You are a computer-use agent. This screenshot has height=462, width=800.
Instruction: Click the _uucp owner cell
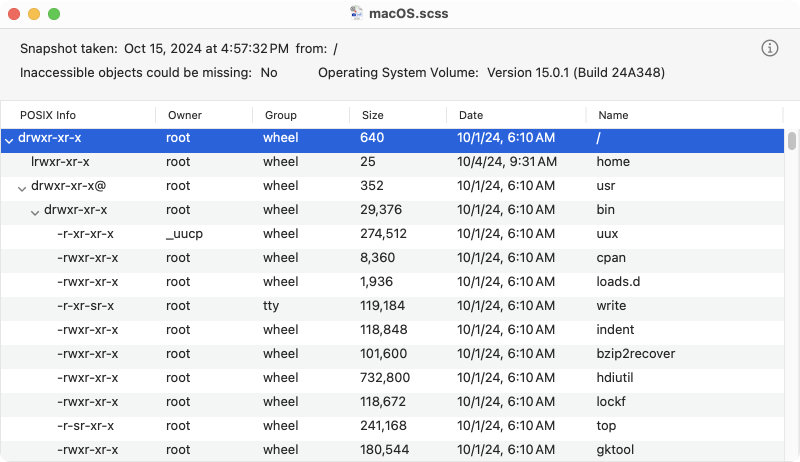coord(184,234)
